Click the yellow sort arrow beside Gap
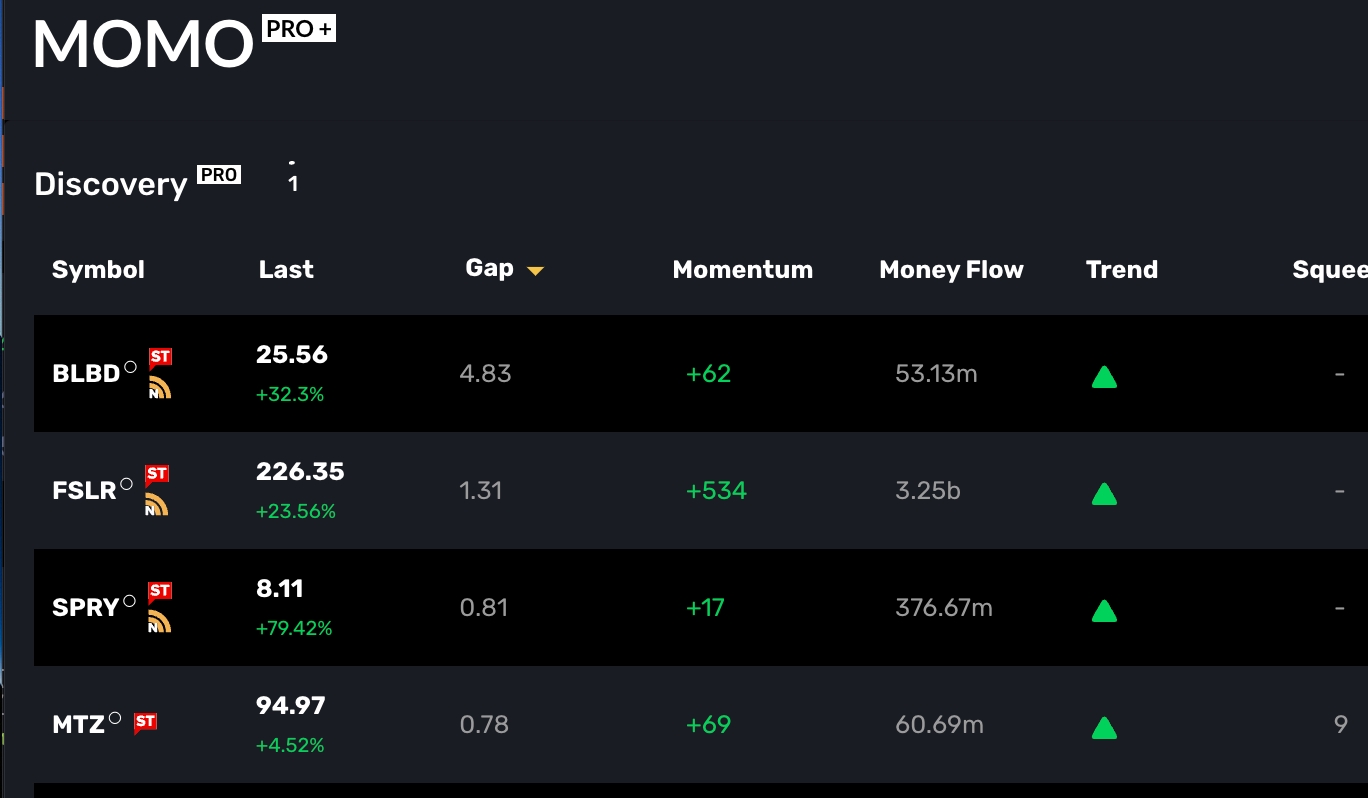This screenshot has width=1368, height=798. pyautogui.click(x=535, y=271)
